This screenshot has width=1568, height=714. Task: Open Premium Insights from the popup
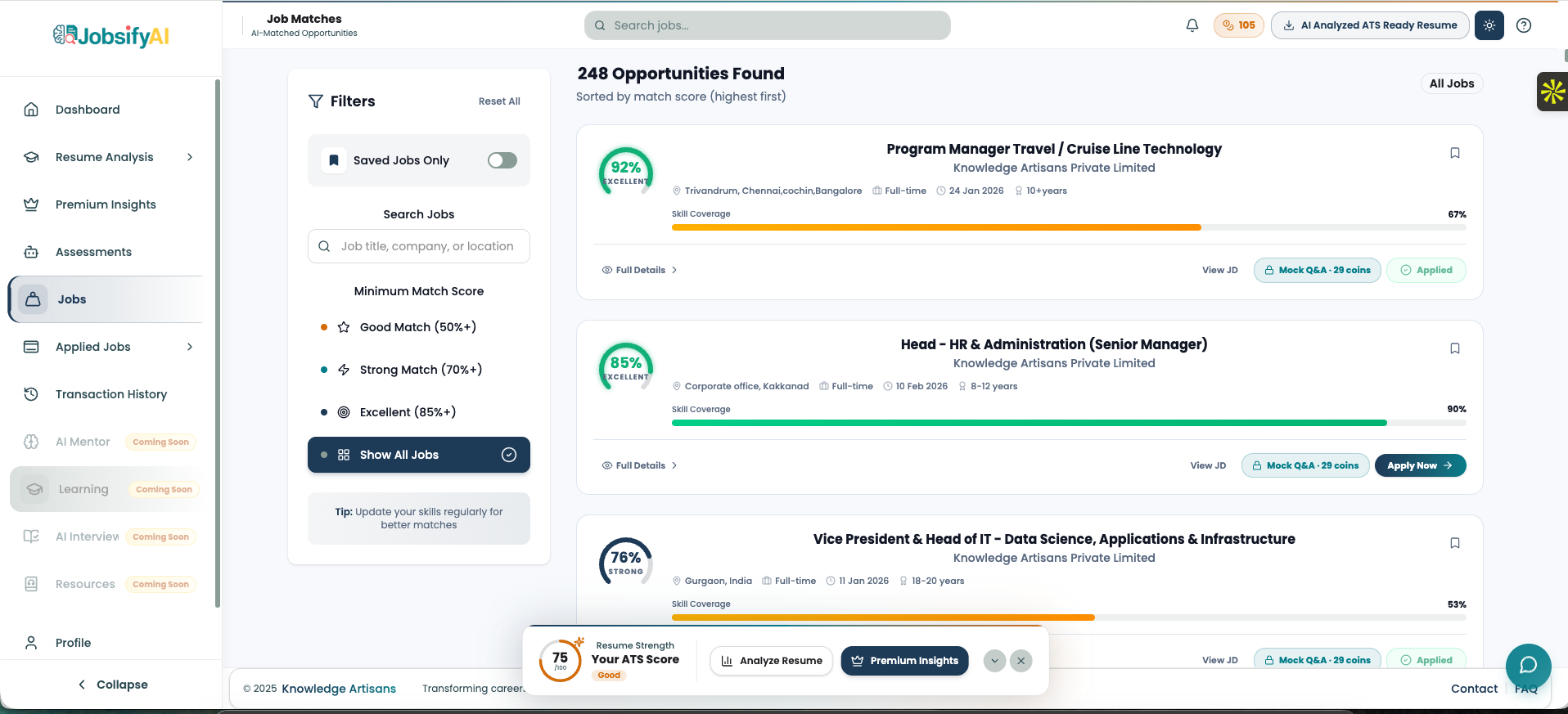tap(904, 661)
